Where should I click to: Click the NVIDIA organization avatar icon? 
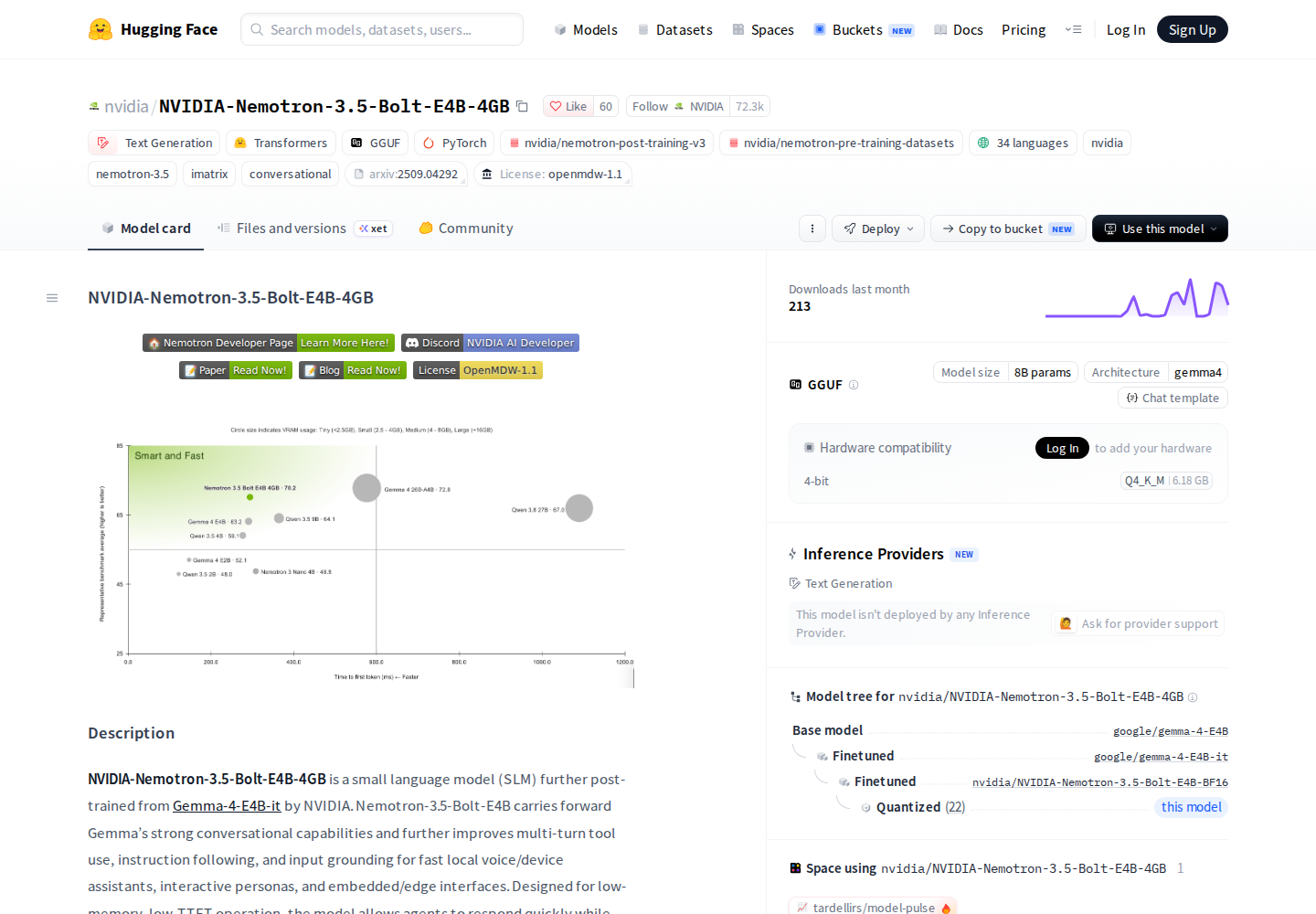(94, 107)
